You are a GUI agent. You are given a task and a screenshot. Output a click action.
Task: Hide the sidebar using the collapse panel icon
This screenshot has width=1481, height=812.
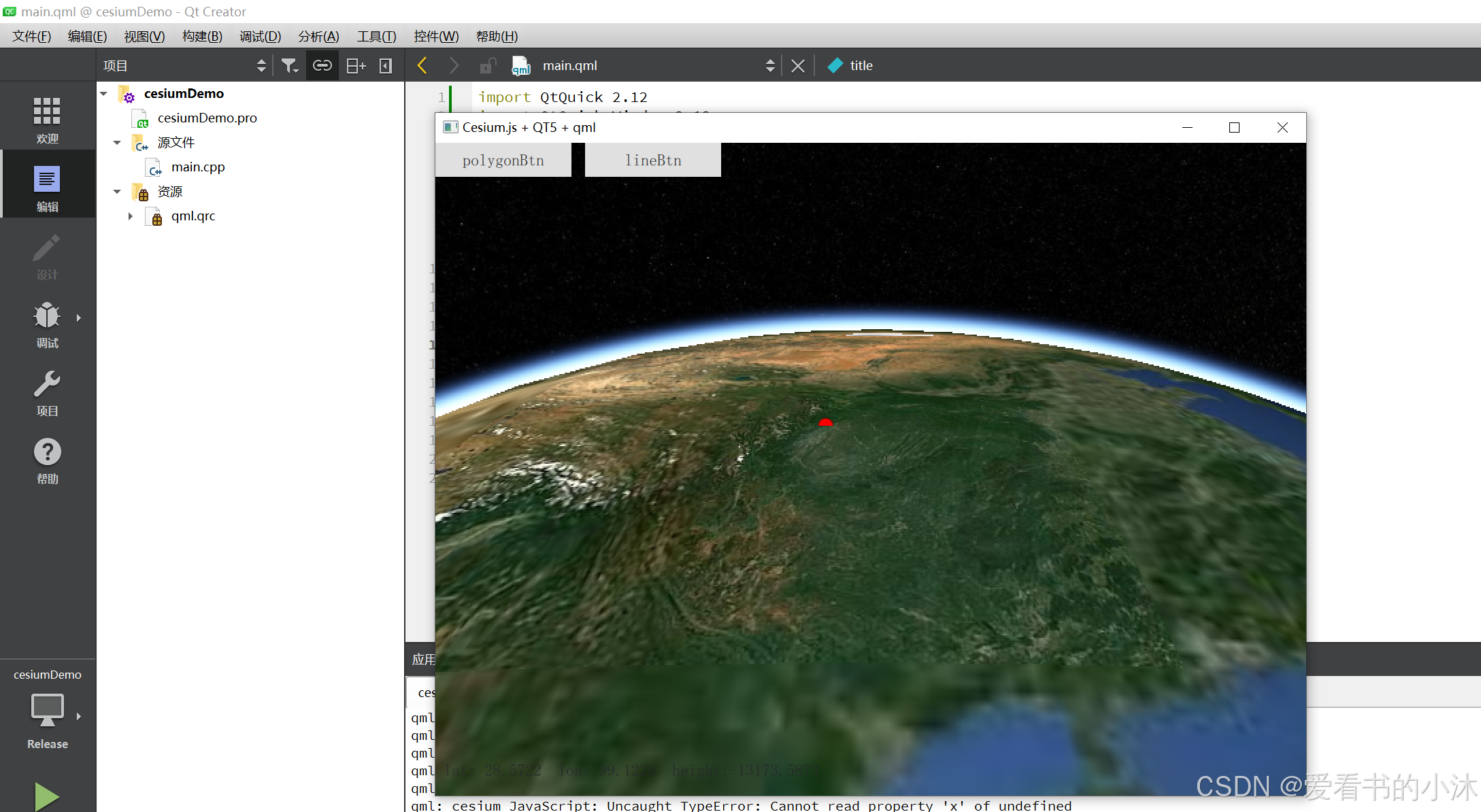coord(385,65)
